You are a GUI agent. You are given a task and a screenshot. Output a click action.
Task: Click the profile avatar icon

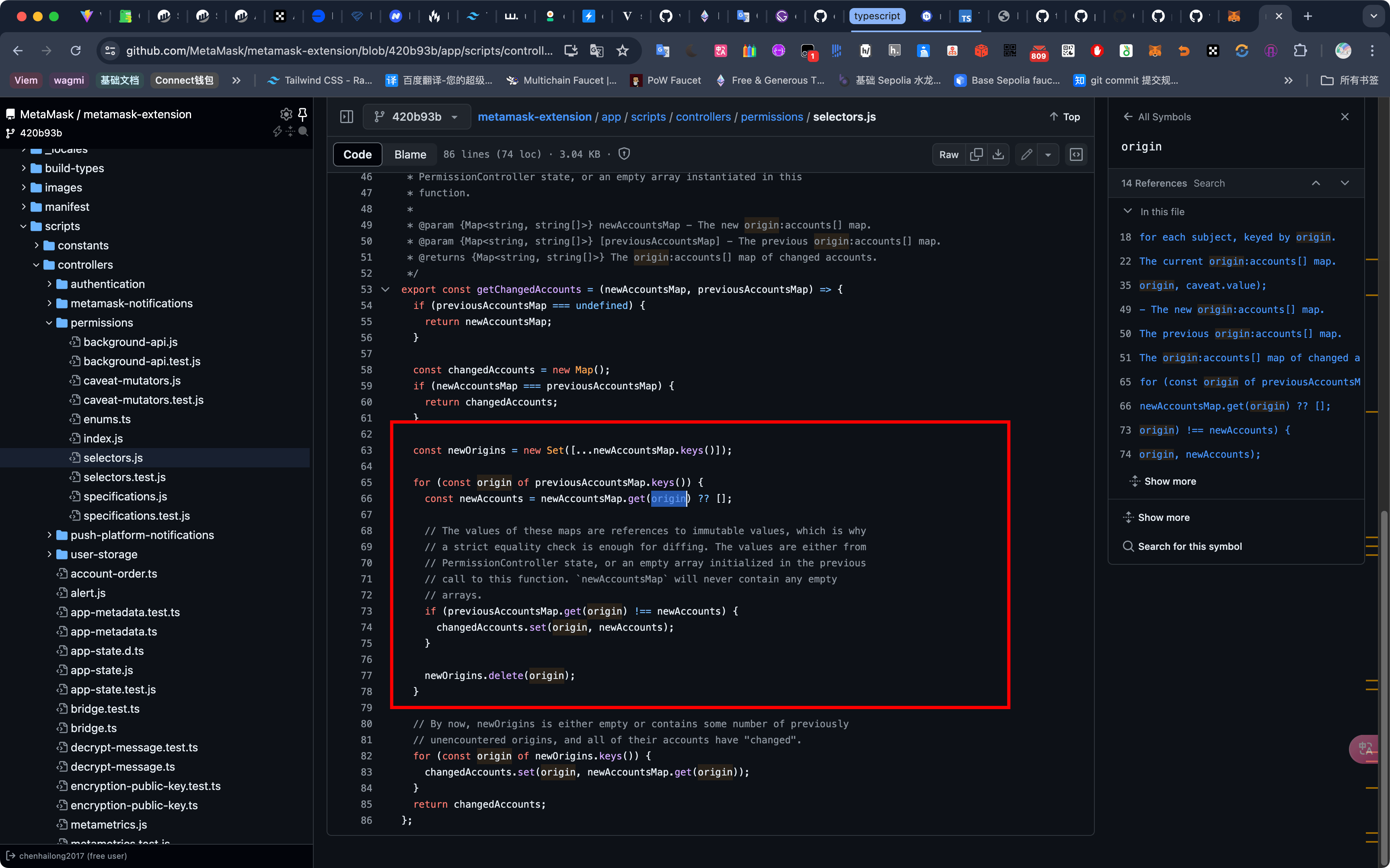pyautogui.click(x=1343, y=51)
